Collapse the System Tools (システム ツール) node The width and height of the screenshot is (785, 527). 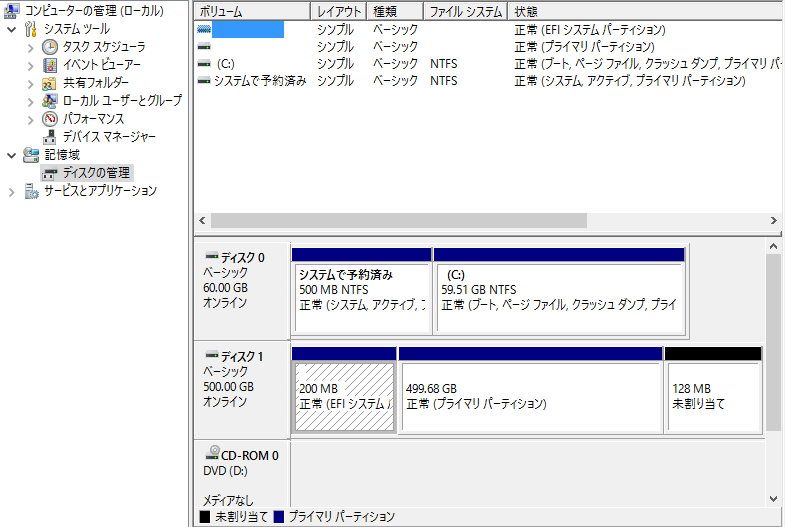[x=11, y=29]
